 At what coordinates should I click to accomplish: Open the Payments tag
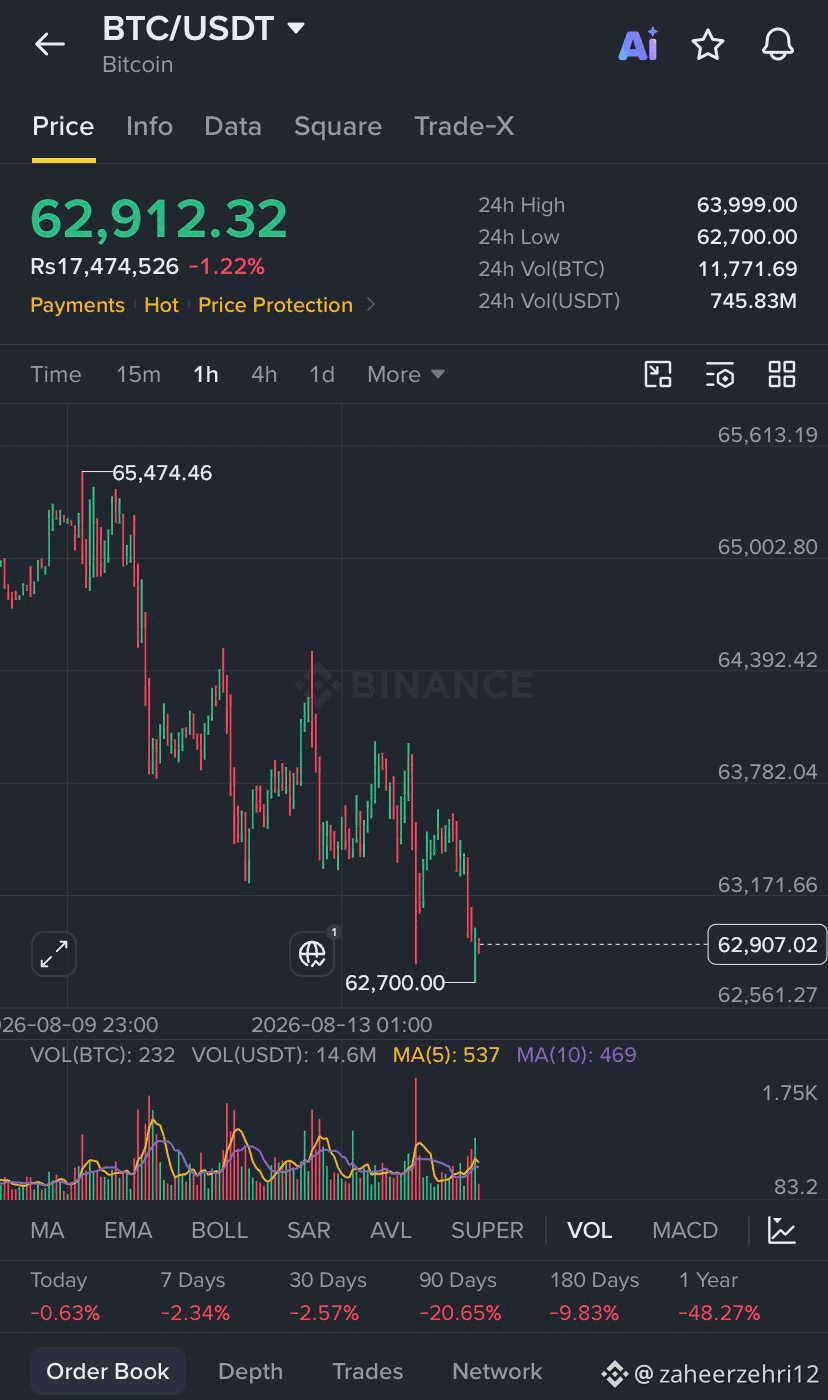tap(77, 305)
